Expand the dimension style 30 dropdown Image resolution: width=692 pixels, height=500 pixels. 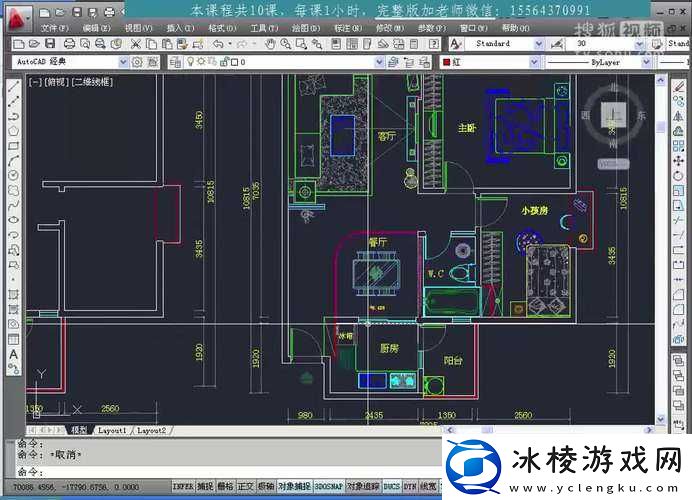pos(639,44)
